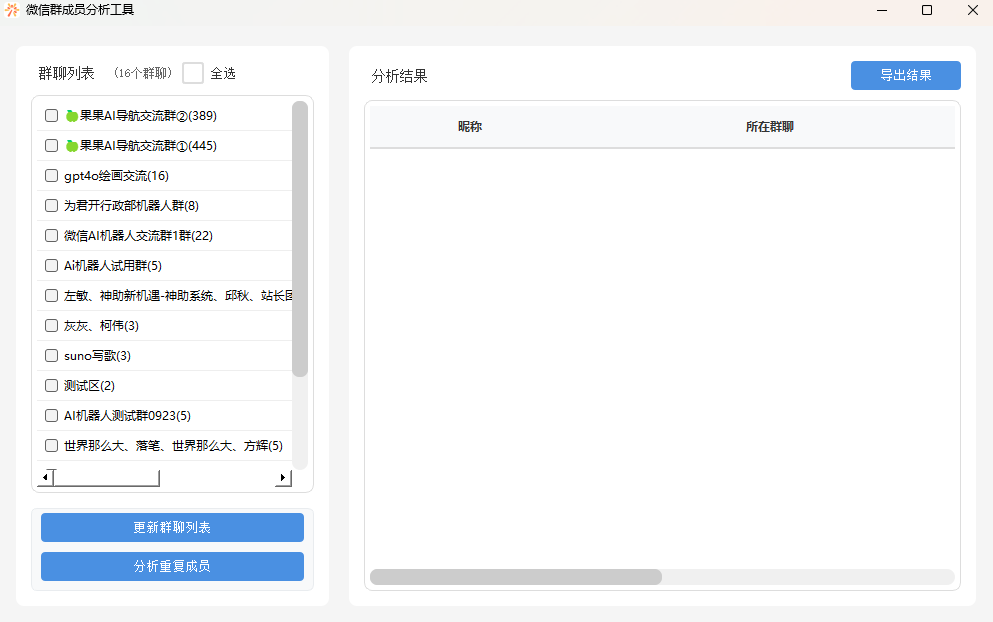Click the green apple icon in 交流群②
This screenshot has width=993, height=622.
tap(72, 115)
